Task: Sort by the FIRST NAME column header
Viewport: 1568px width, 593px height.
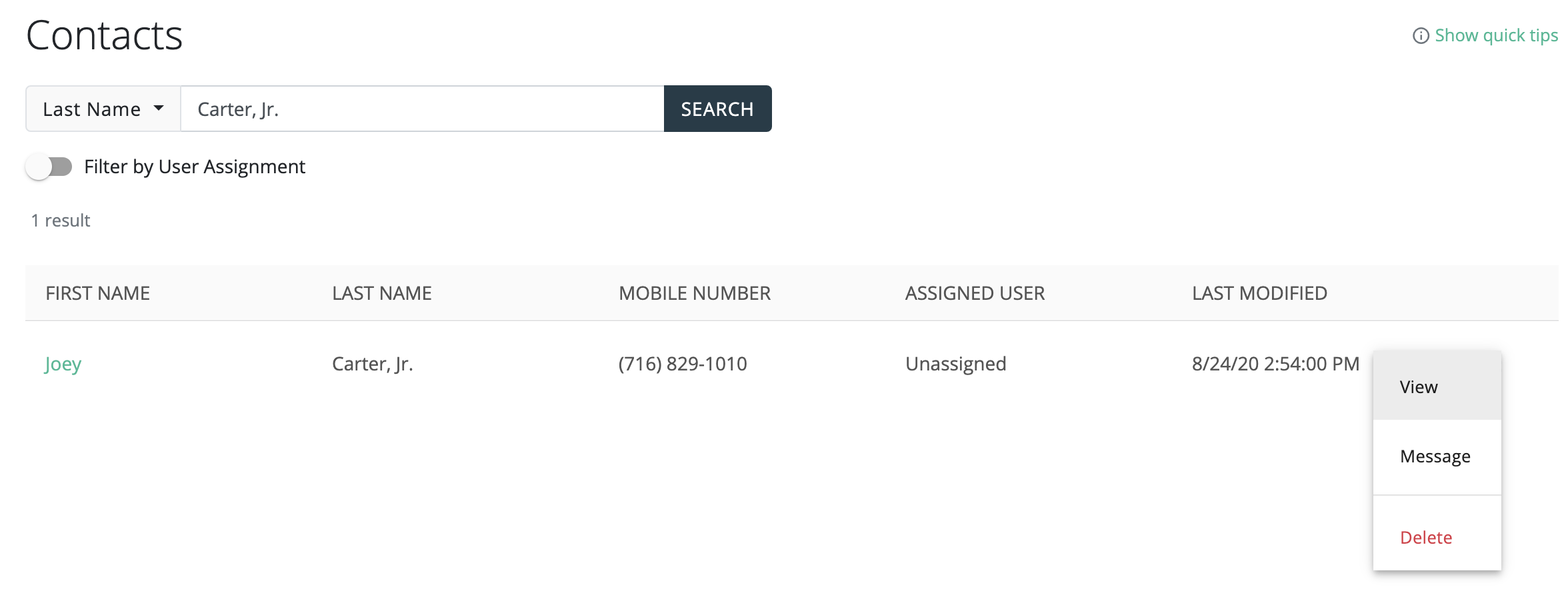Action: [97, 293]
